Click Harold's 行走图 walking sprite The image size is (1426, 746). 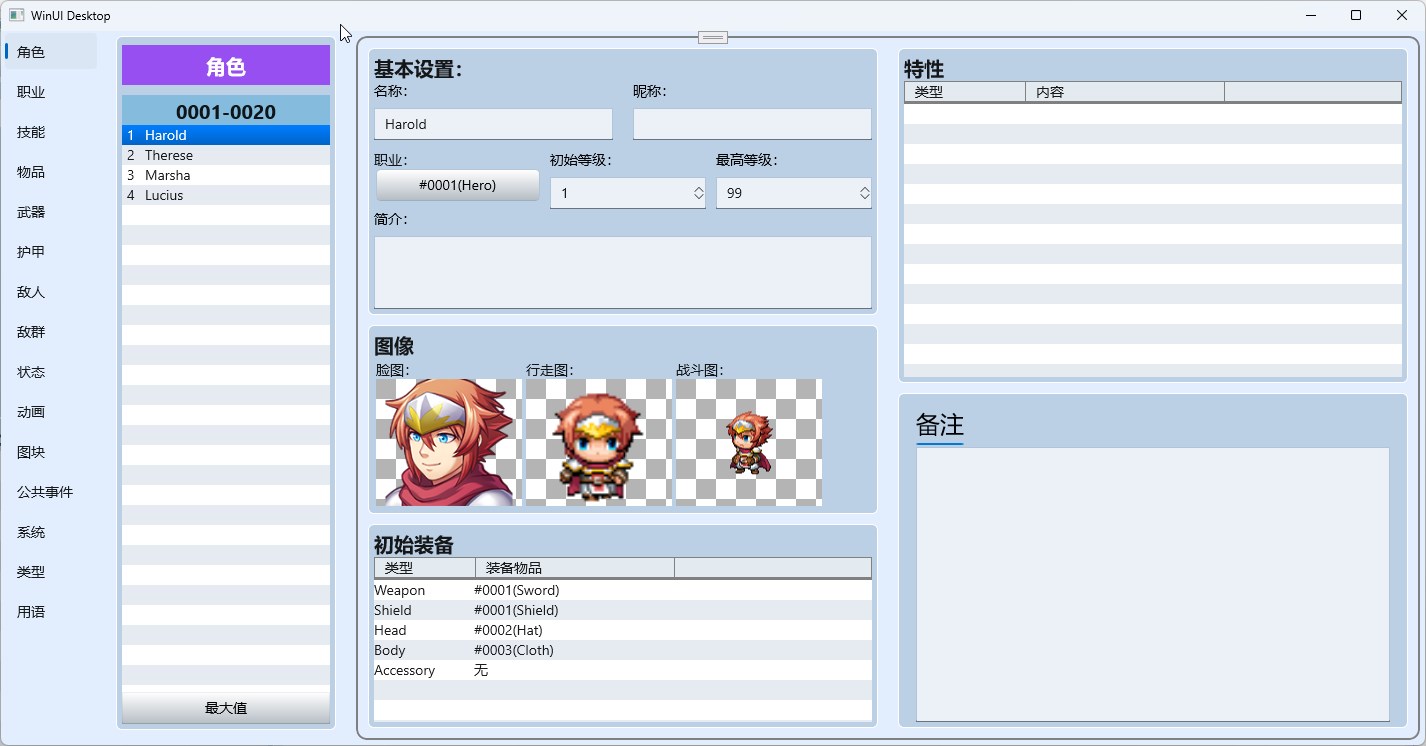pos(598,442)
